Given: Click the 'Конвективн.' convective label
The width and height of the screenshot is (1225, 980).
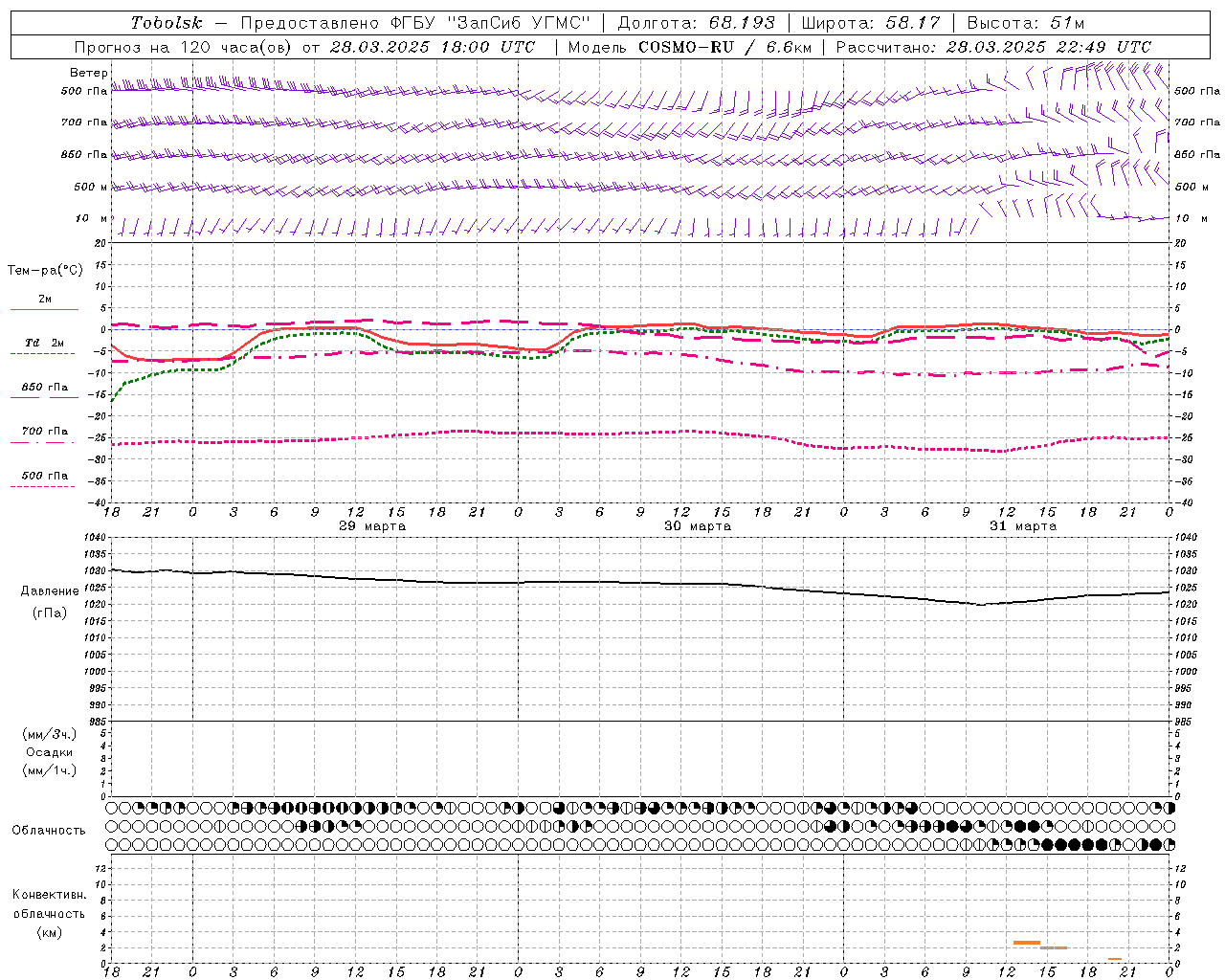Looking at the screenshot, I should (x=49, y=895).
